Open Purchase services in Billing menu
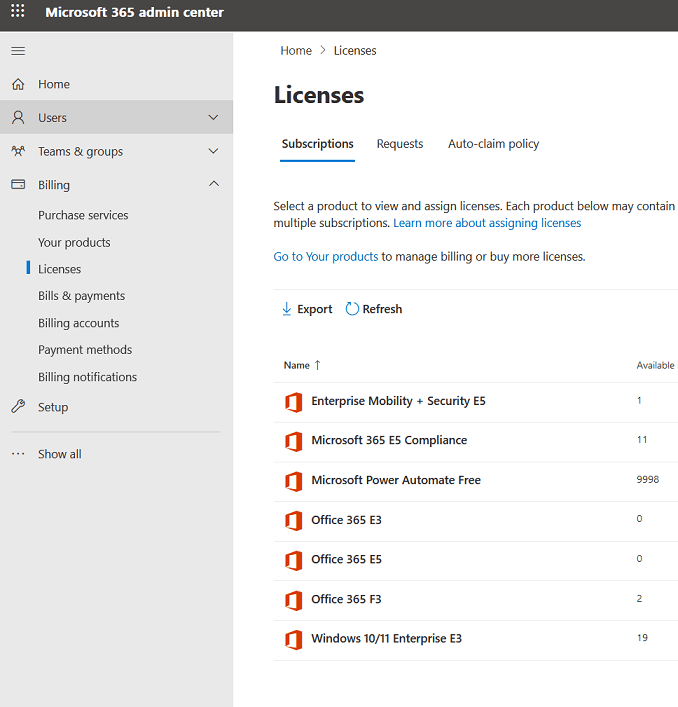Image resolution: width=678 pixels, height=707 pixels. tap(83, 215)
